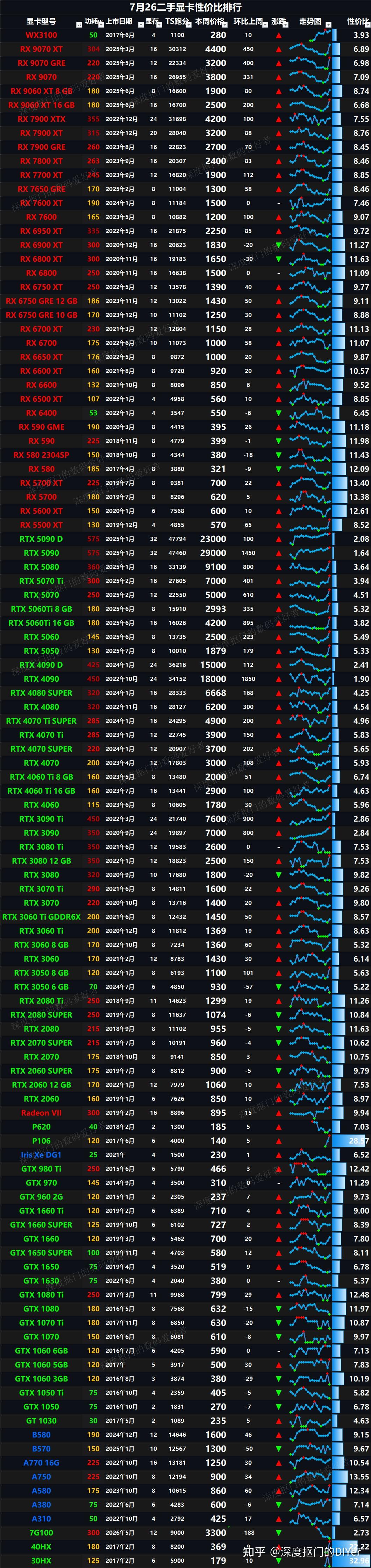Open the RX 7900 XTX trend sparkline
Viewport: 371px width, 1568px height.
(309, 119)
